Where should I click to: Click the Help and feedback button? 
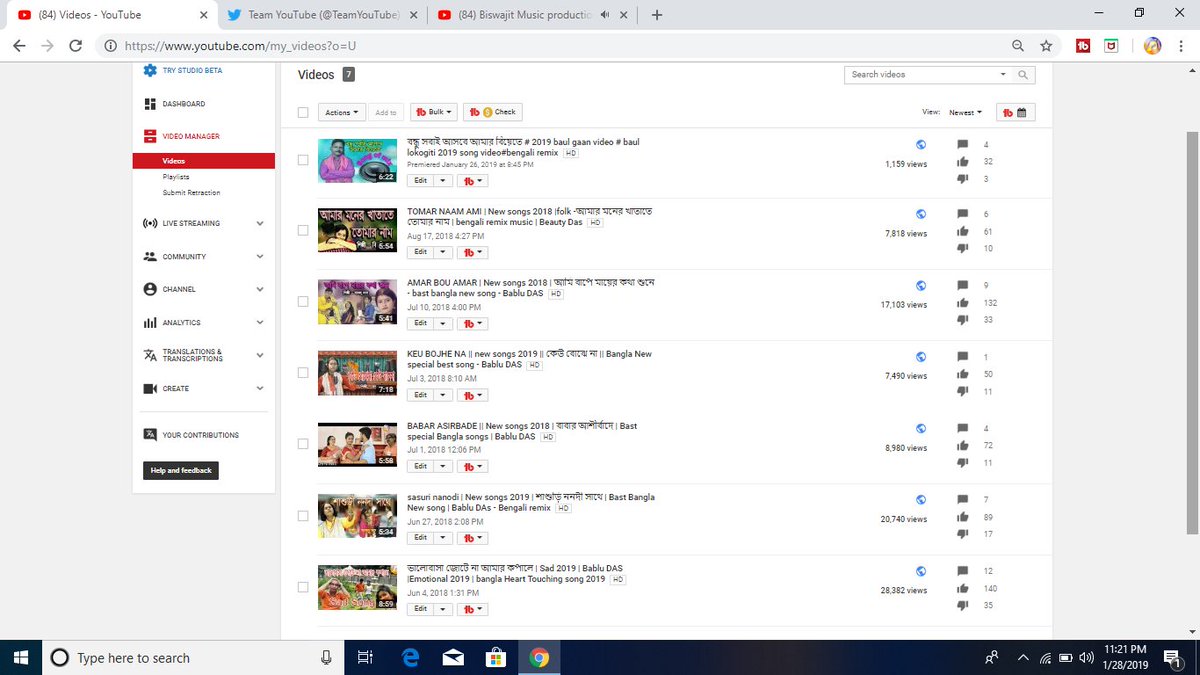click(x=181, y=470)
